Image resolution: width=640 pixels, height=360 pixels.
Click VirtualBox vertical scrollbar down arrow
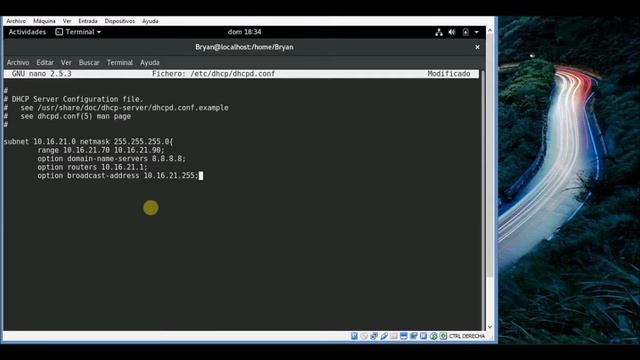click(490, 327)
